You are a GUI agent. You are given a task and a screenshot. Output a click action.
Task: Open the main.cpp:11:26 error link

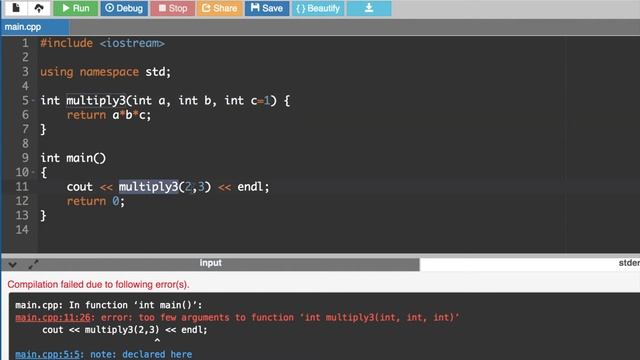[53, 317]
